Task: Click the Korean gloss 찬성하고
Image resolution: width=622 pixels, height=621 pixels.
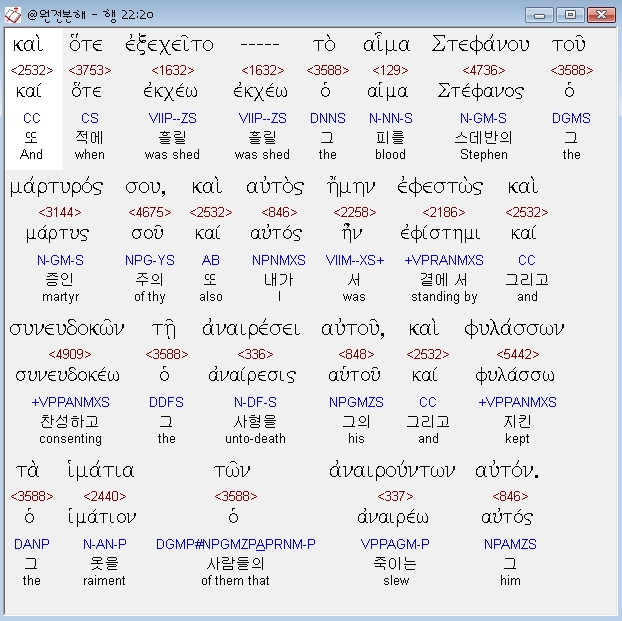Action: click(x=70, y=422)
